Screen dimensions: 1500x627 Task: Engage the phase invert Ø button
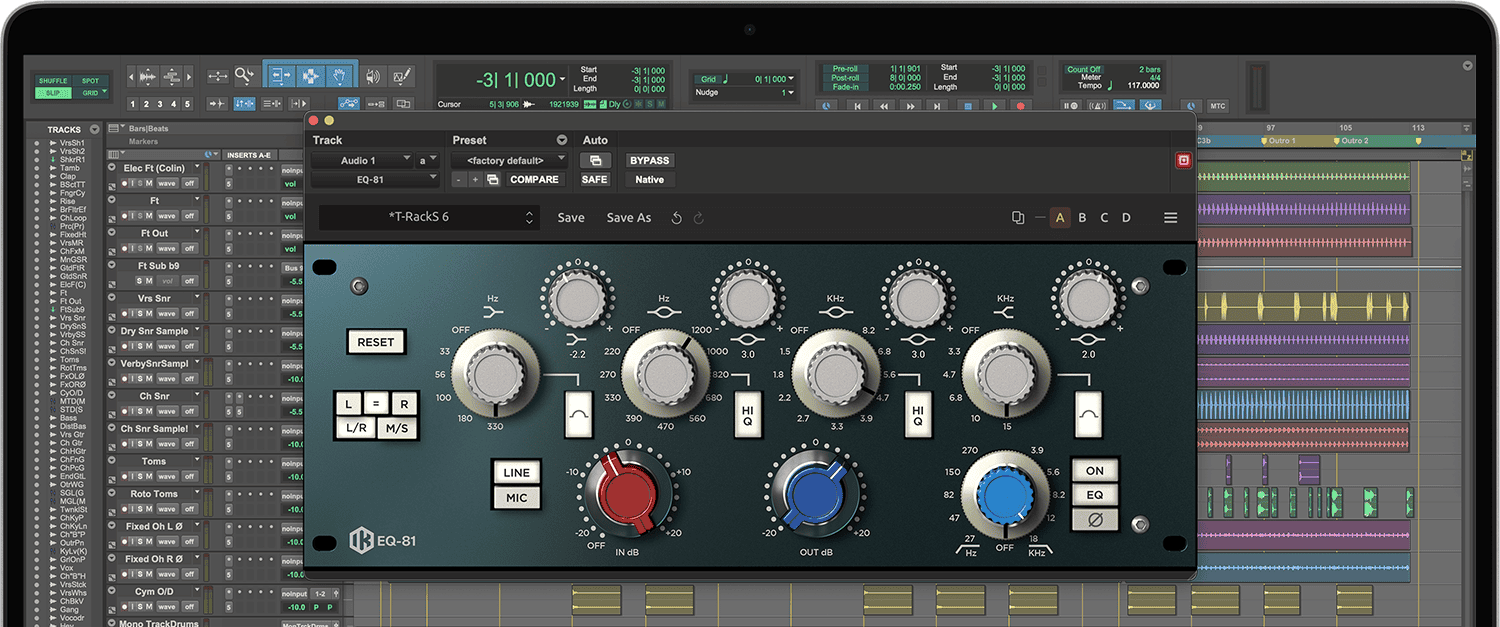click(x=1095, y=517)
